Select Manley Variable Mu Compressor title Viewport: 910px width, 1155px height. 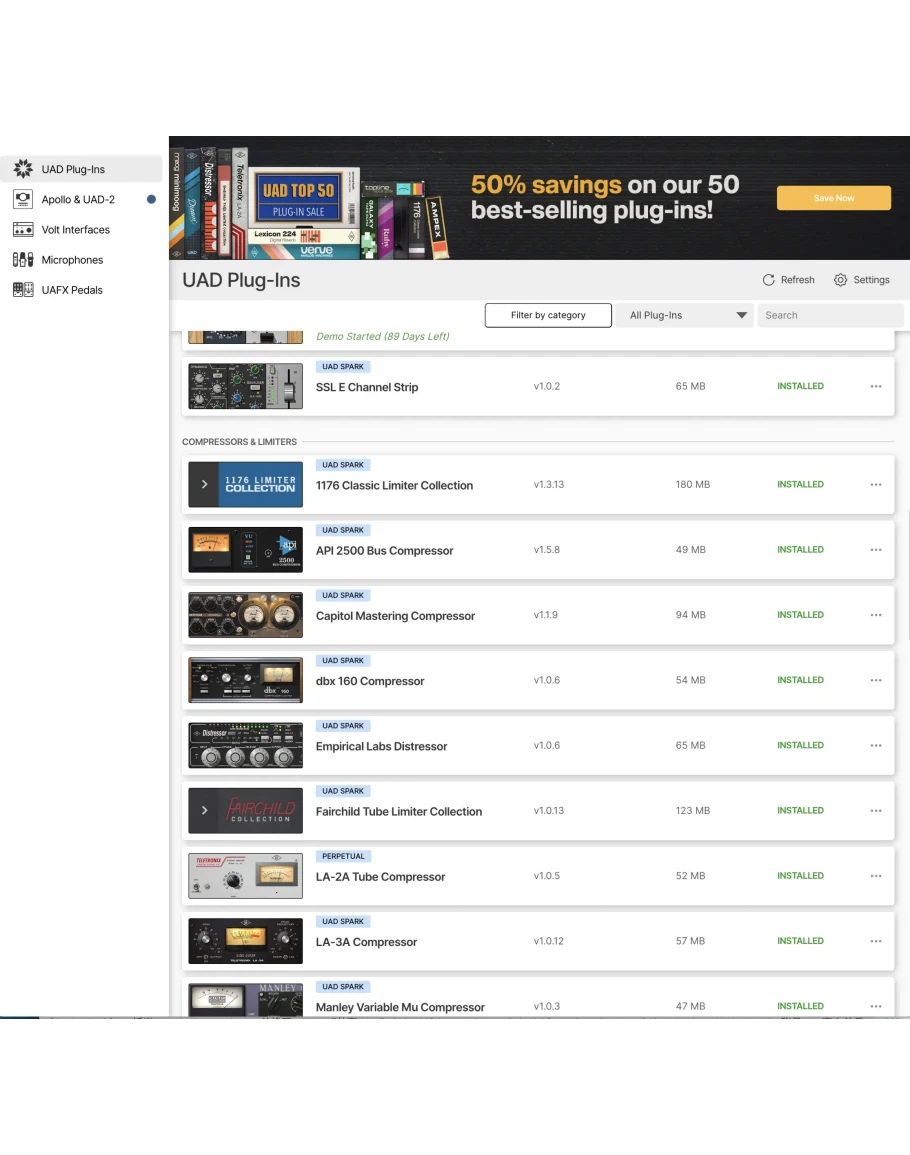click(400, 1007)
